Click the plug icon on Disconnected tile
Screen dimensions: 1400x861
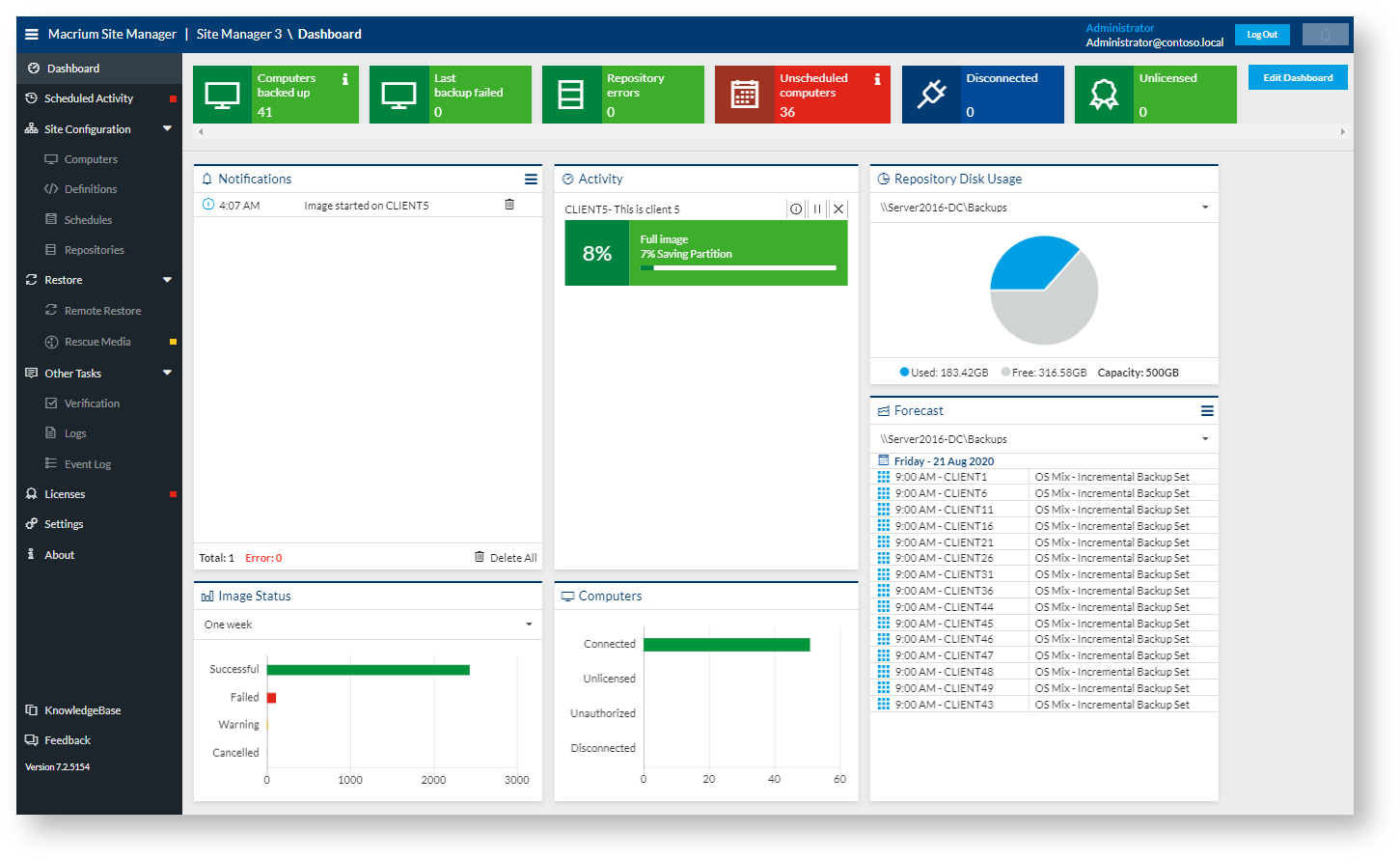(x=932, y=94)
